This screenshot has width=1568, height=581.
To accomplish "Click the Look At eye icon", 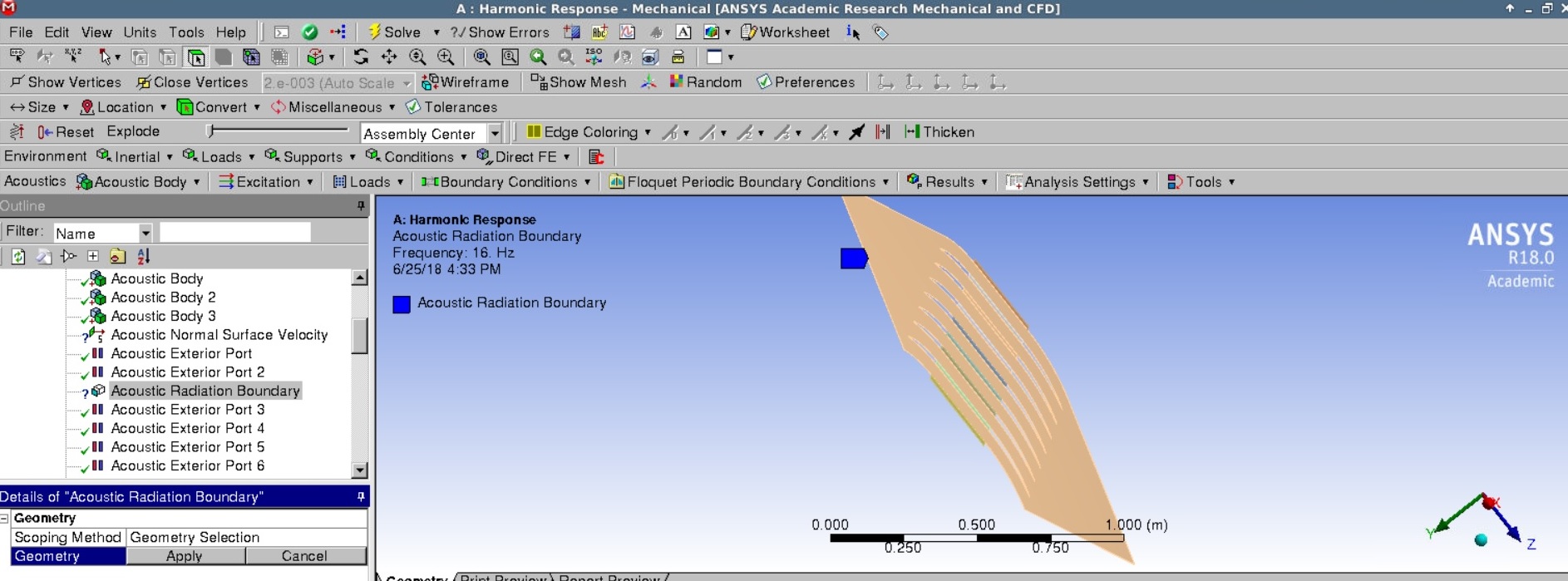I will tap(650, 57).
